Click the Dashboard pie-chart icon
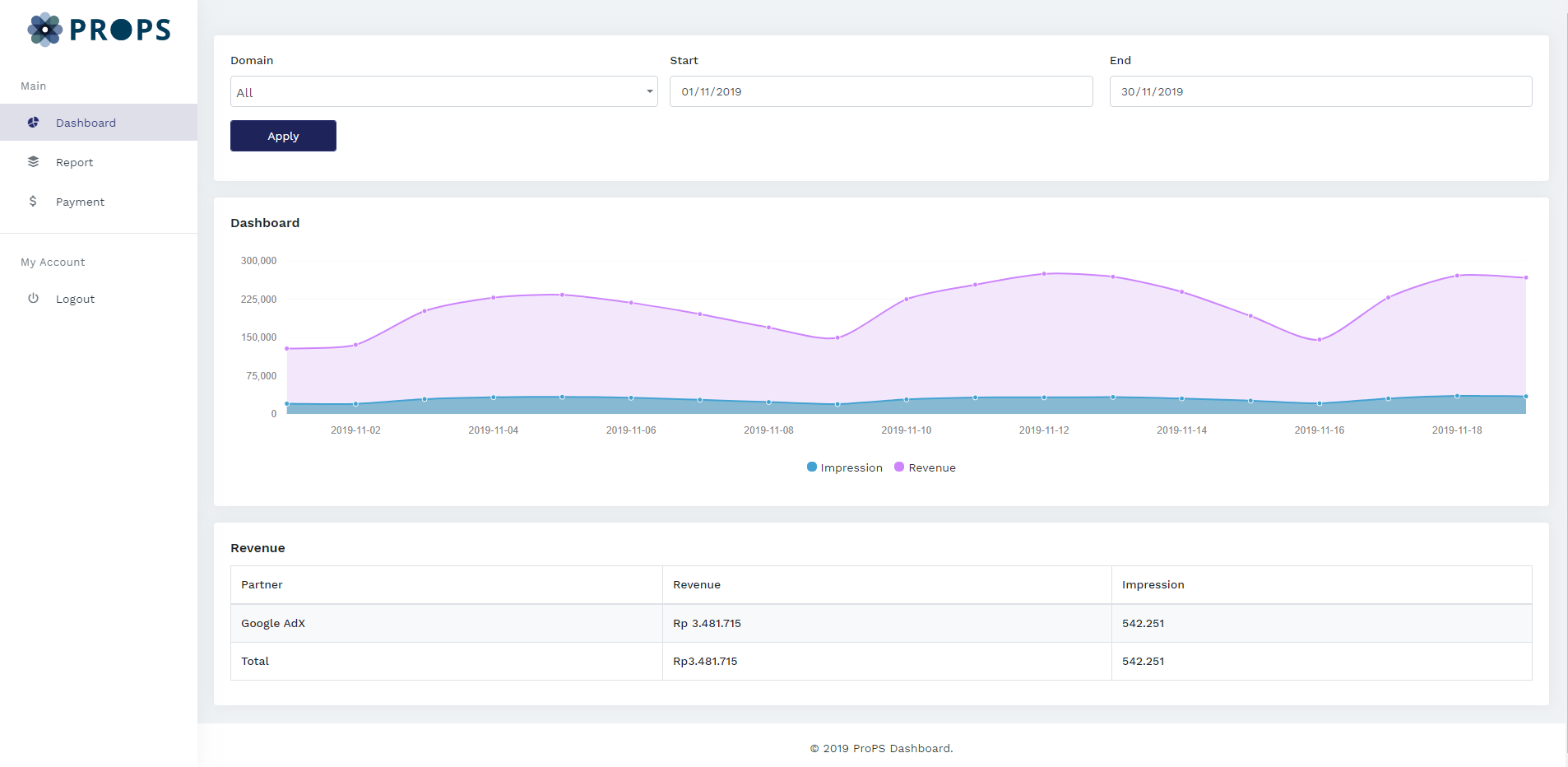This screenshot has width=1568, height=767. [33, 123]
